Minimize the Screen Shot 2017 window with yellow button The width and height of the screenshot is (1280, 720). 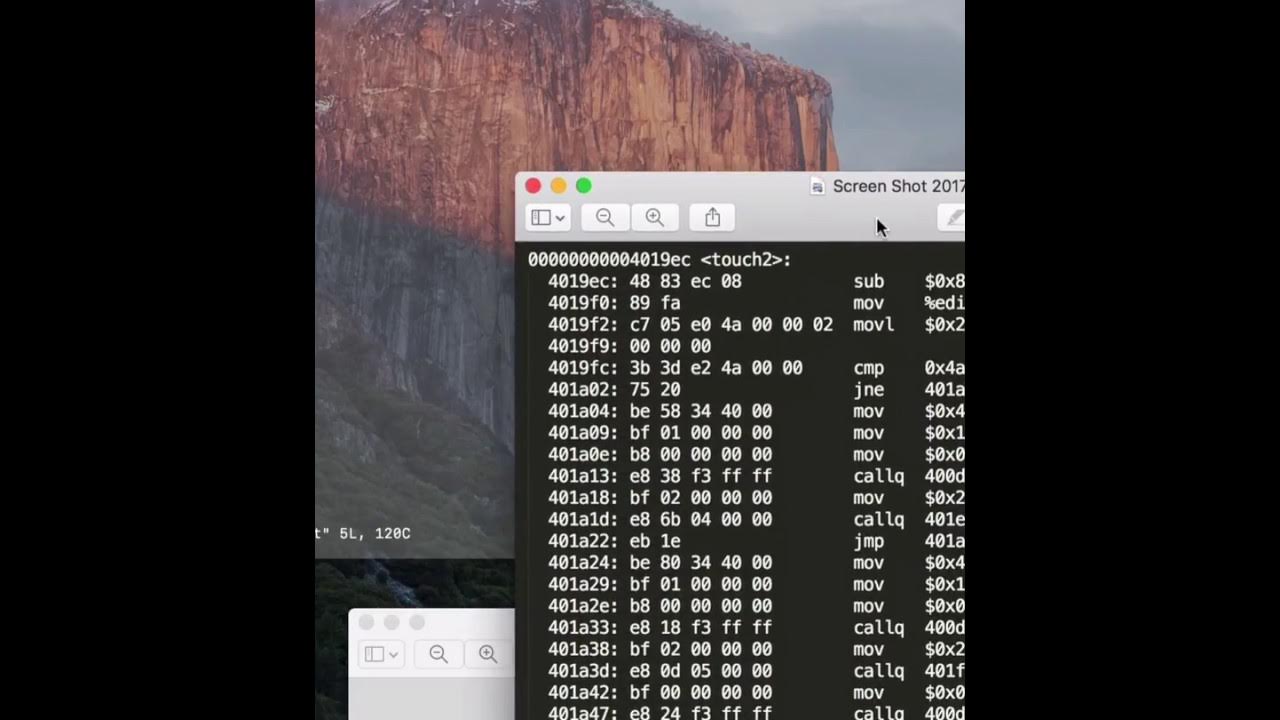point(558,186)
